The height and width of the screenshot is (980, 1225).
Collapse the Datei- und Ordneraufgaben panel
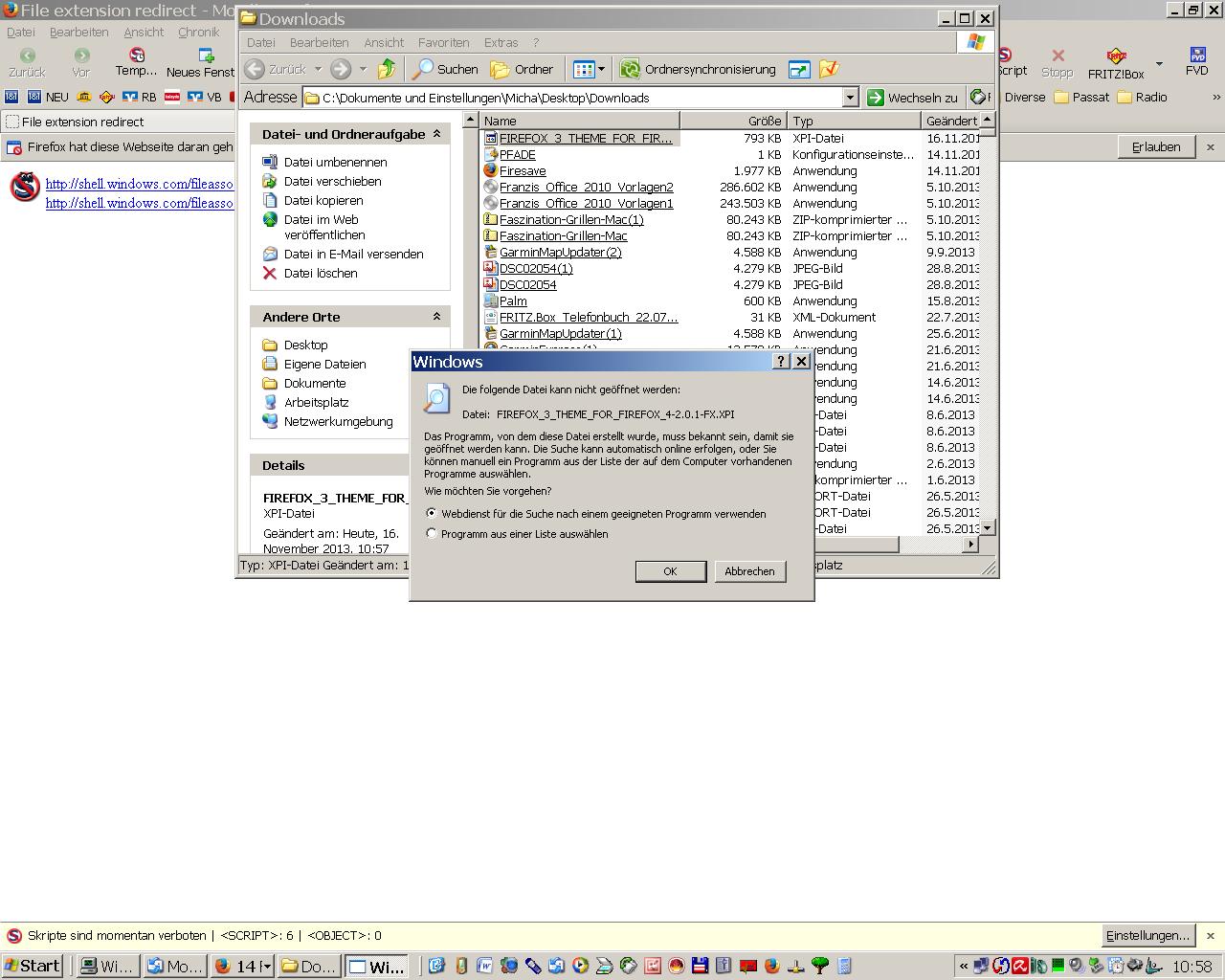click(436, 134)
